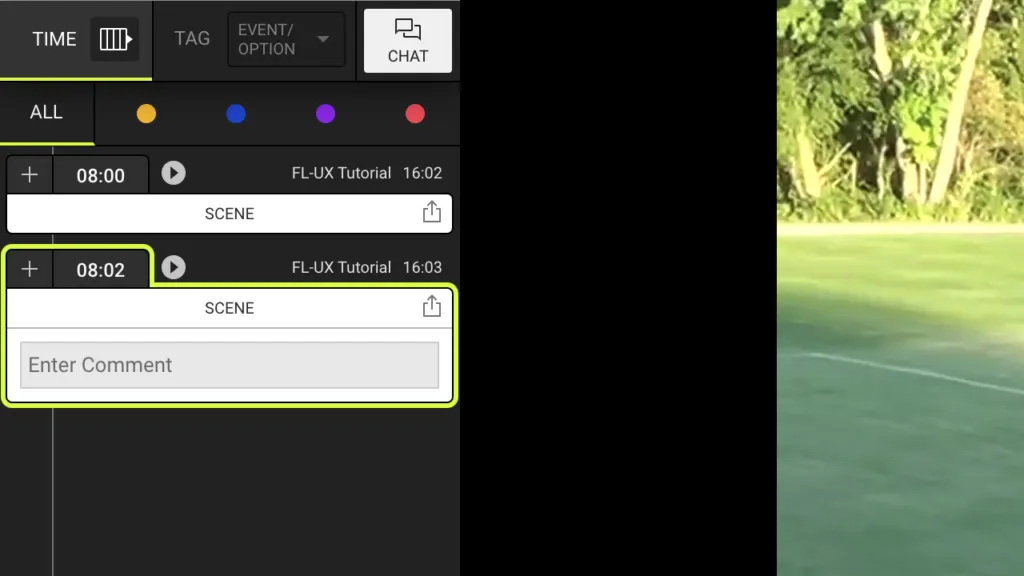Filter by the purple color dot
Viewport: 1024px width, 576px height.
point(325,114)
